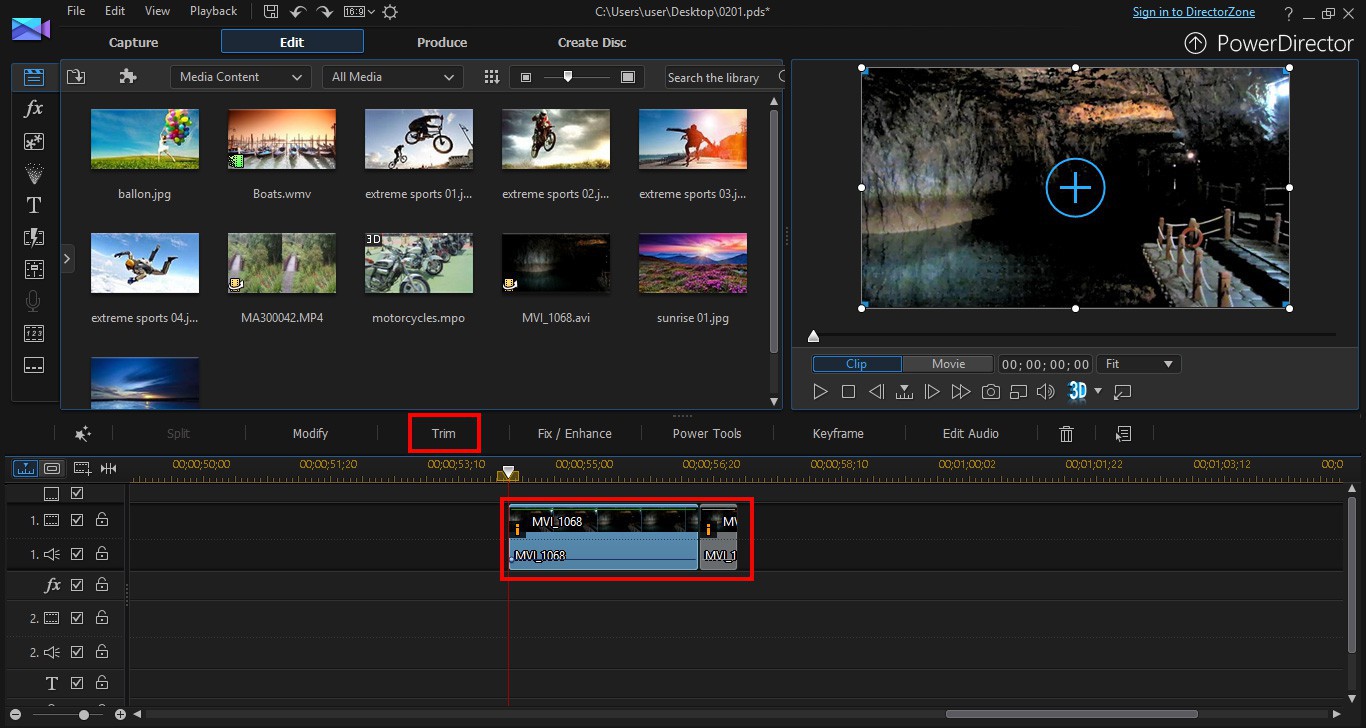This screenshot has height=728, width=1366.
Task: Disable audio track 2 checkbox
Action: pos(77,652)
